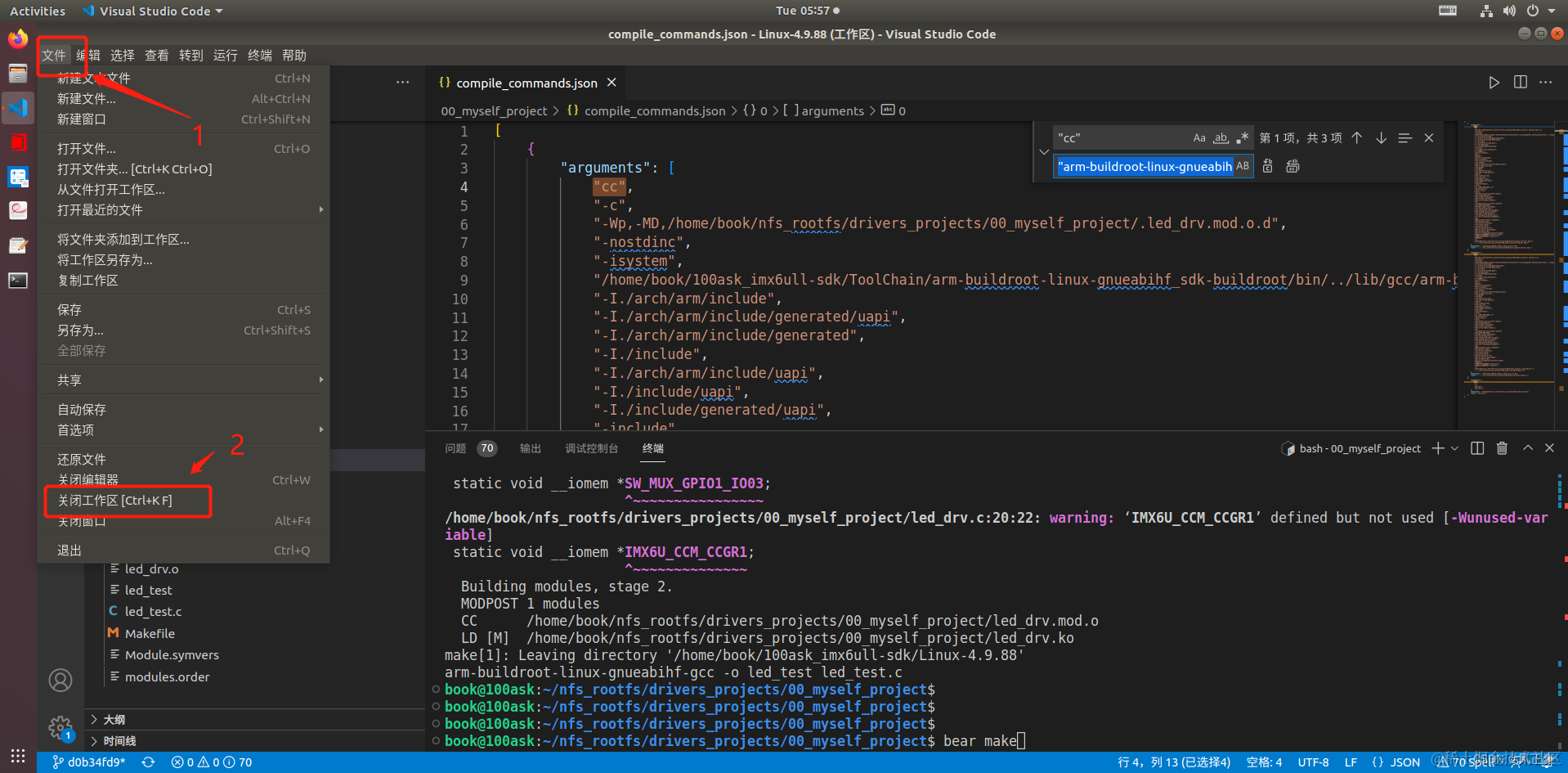Open the volume indicator in top bar
1568x773 pixels.
click(1509, 11)
